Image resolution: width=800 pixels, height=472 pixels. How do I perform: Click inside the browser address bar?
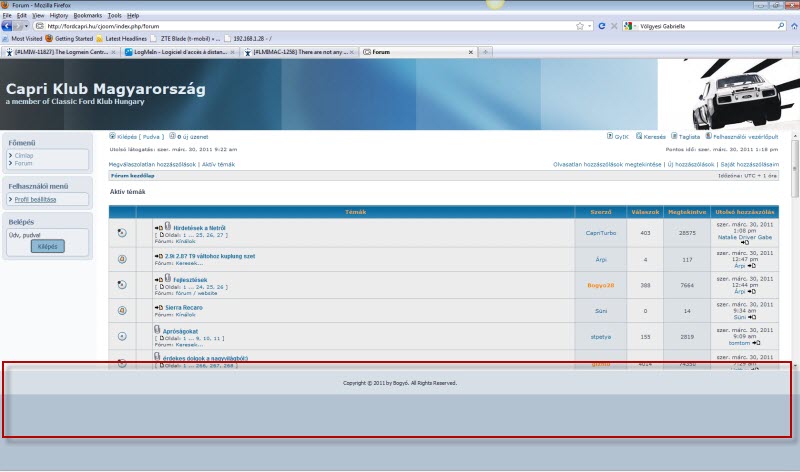point(300,25)
